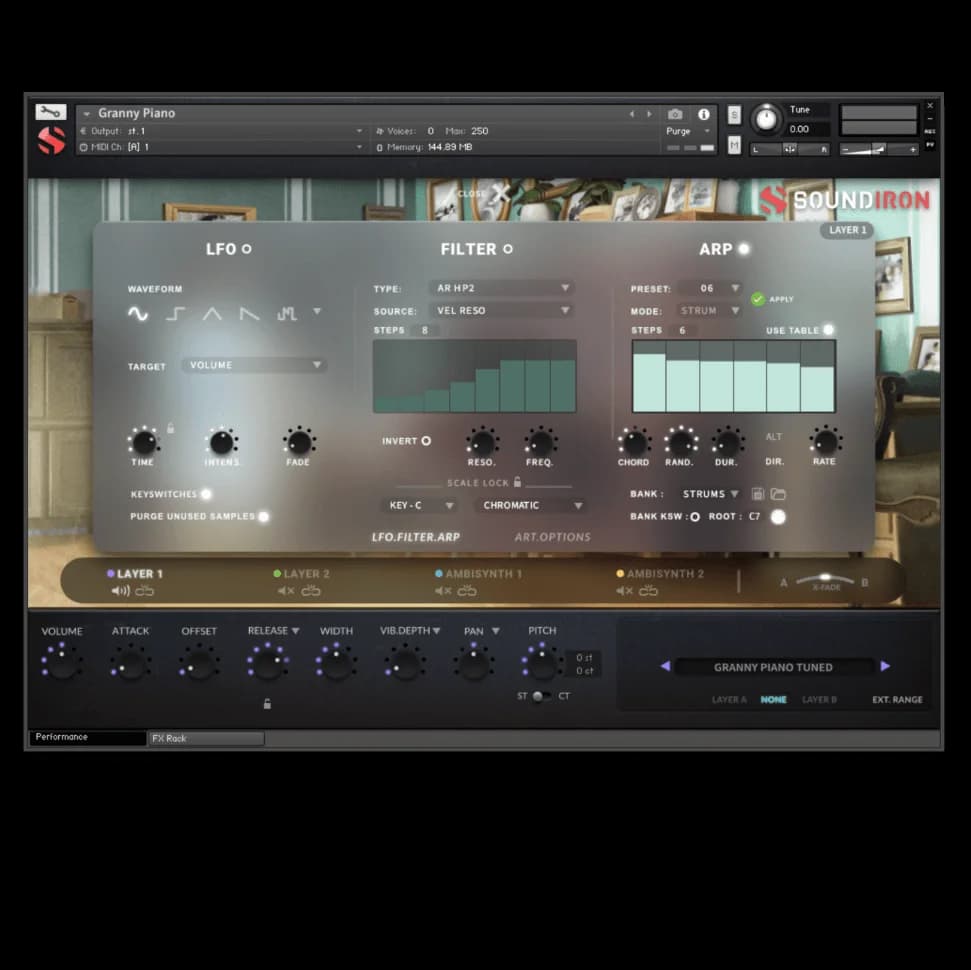Click next preset arrow beside Granny Piano Tuned
This screenshot has height=970, width=971.
pos(885,667)
